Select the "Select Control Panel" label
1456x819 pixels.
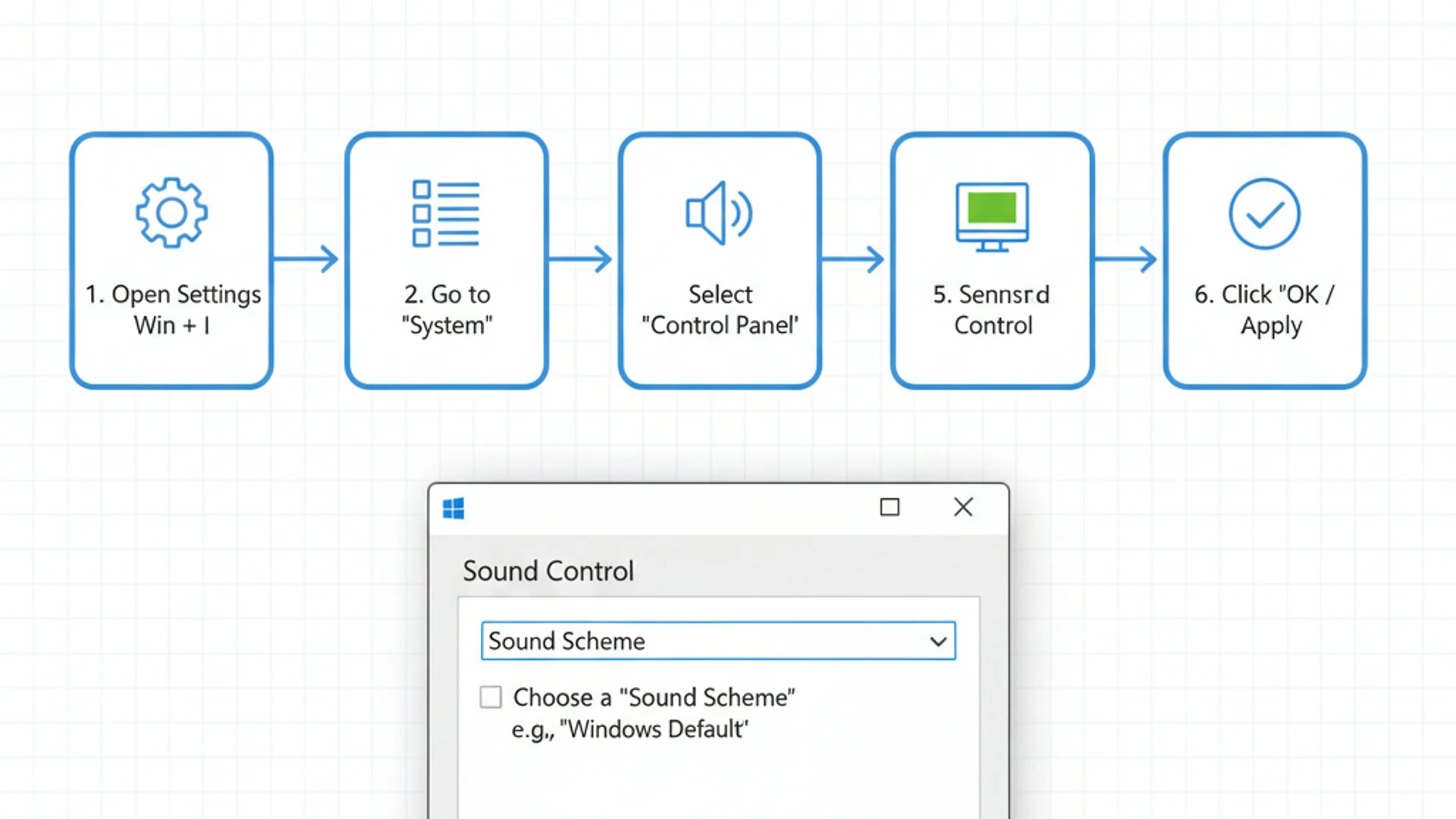(x=720, y=309)
